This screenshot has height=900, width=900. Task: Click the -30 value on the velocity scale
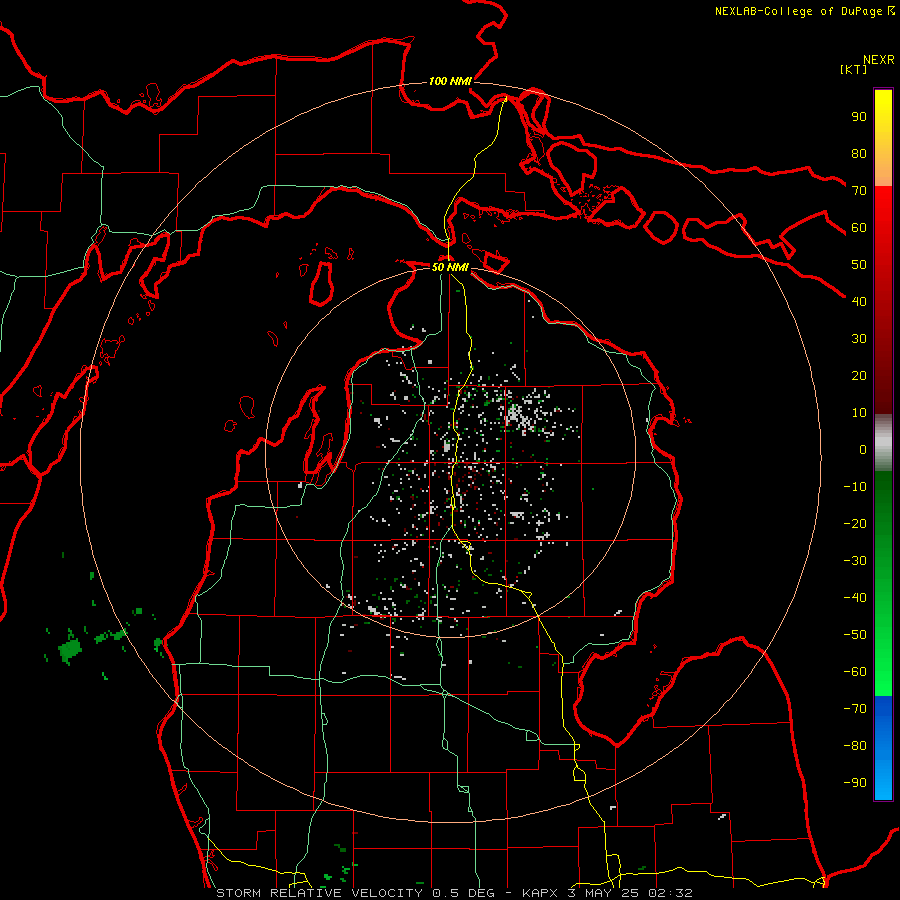[855, 561]
